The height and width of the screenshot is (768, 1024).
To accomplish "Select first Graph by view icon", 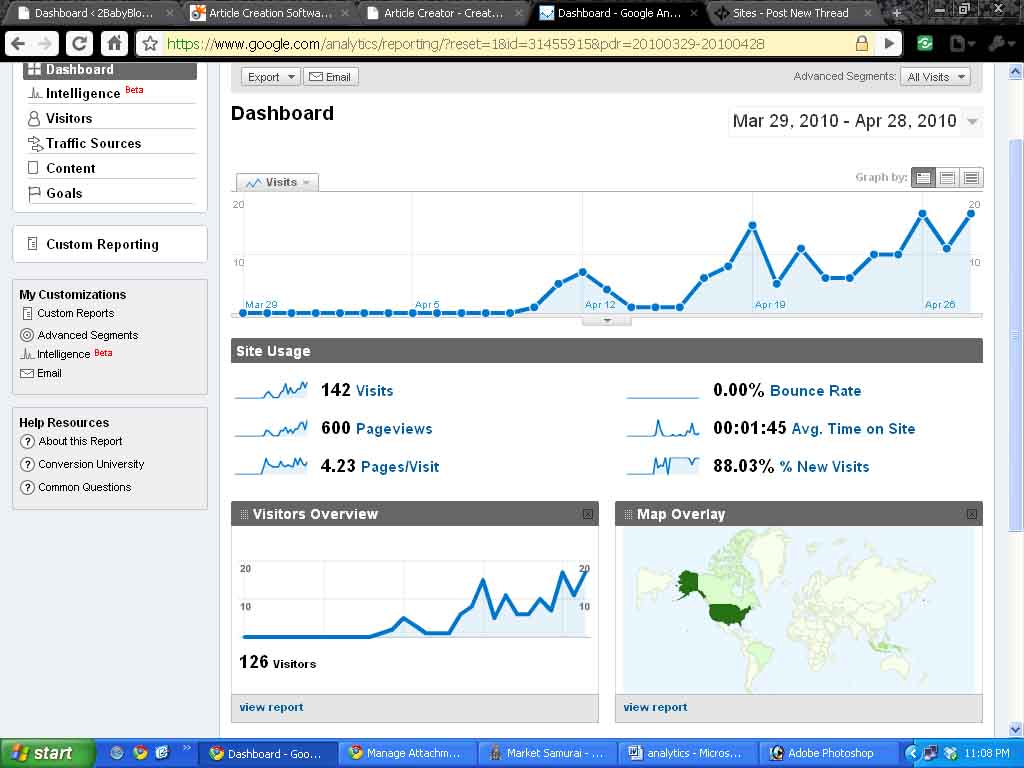I will click(x=923, y=178).
